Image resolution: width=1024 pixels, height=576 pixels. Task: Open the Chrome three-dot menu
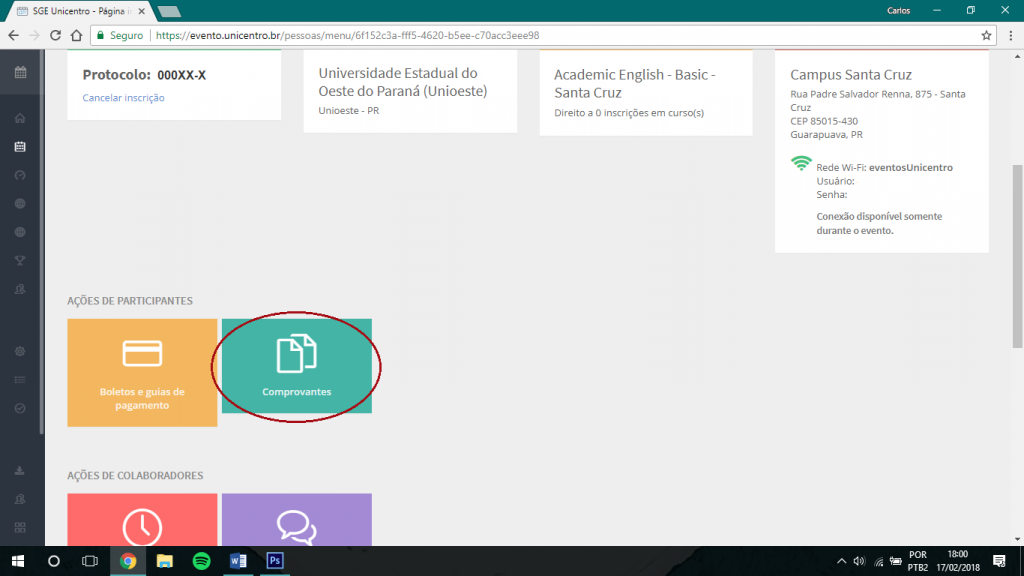pyautogui.click(x=1010, y=35)
